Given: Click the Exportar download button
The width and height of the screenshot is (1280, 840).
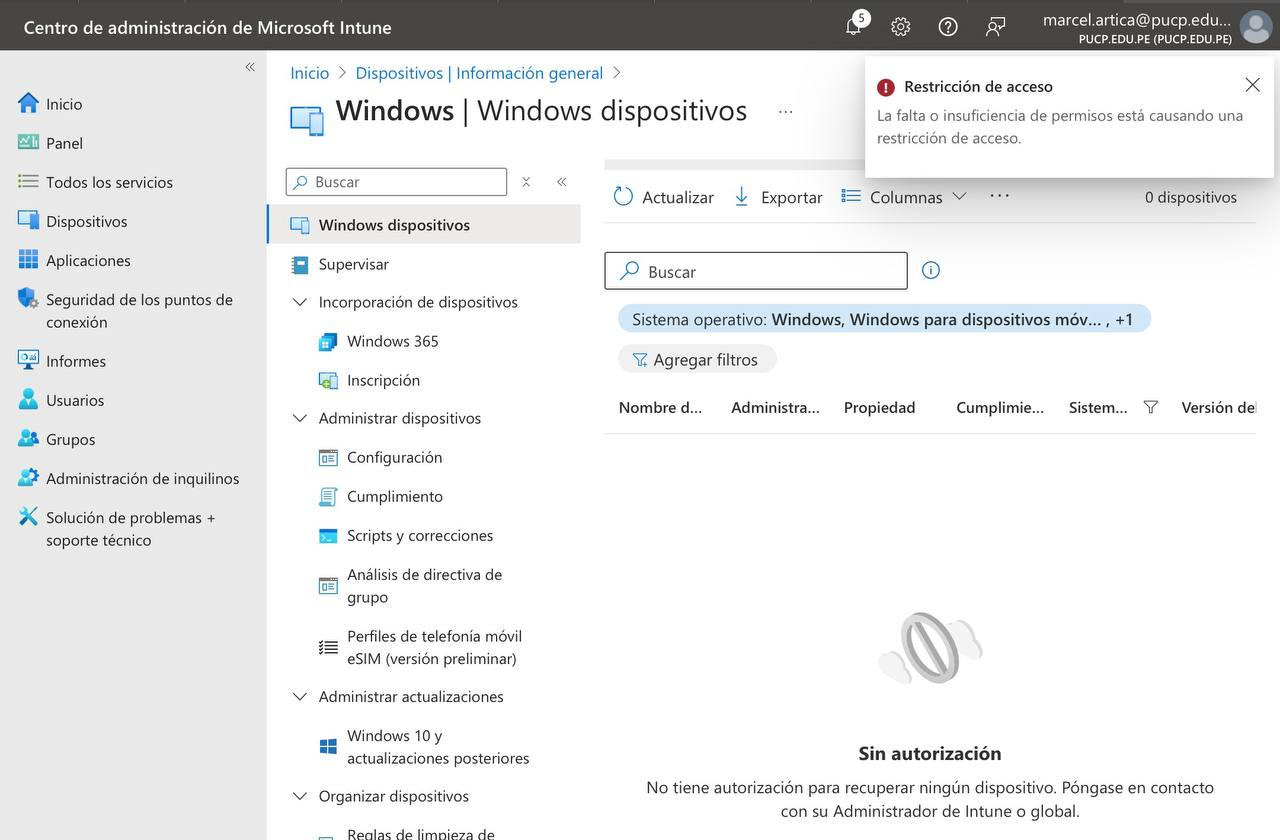Looking at the screenshot, I should coord(778,197).
